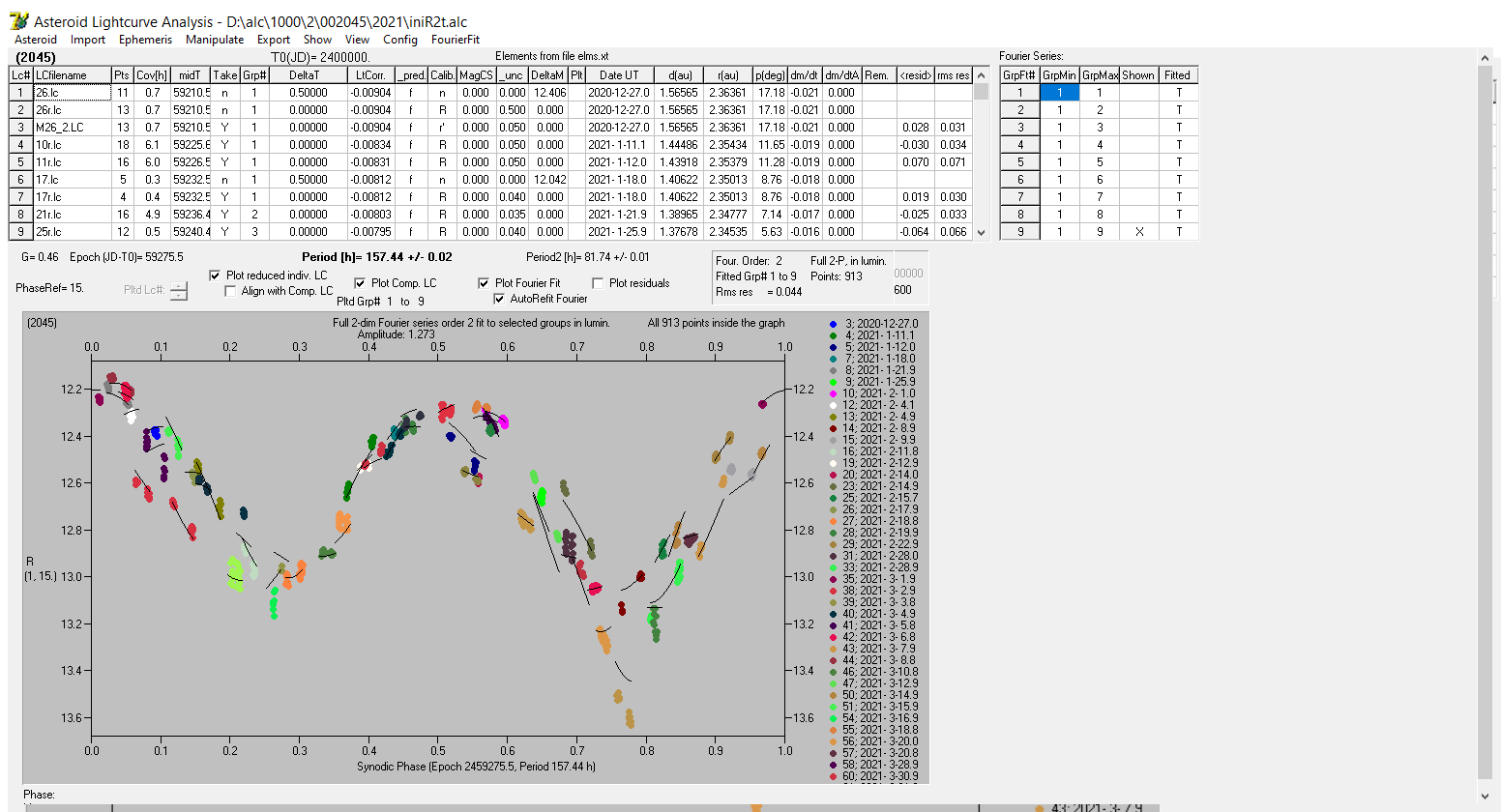Click orange legend dot for 27: 2021-2-18.8

click(834, 521)
